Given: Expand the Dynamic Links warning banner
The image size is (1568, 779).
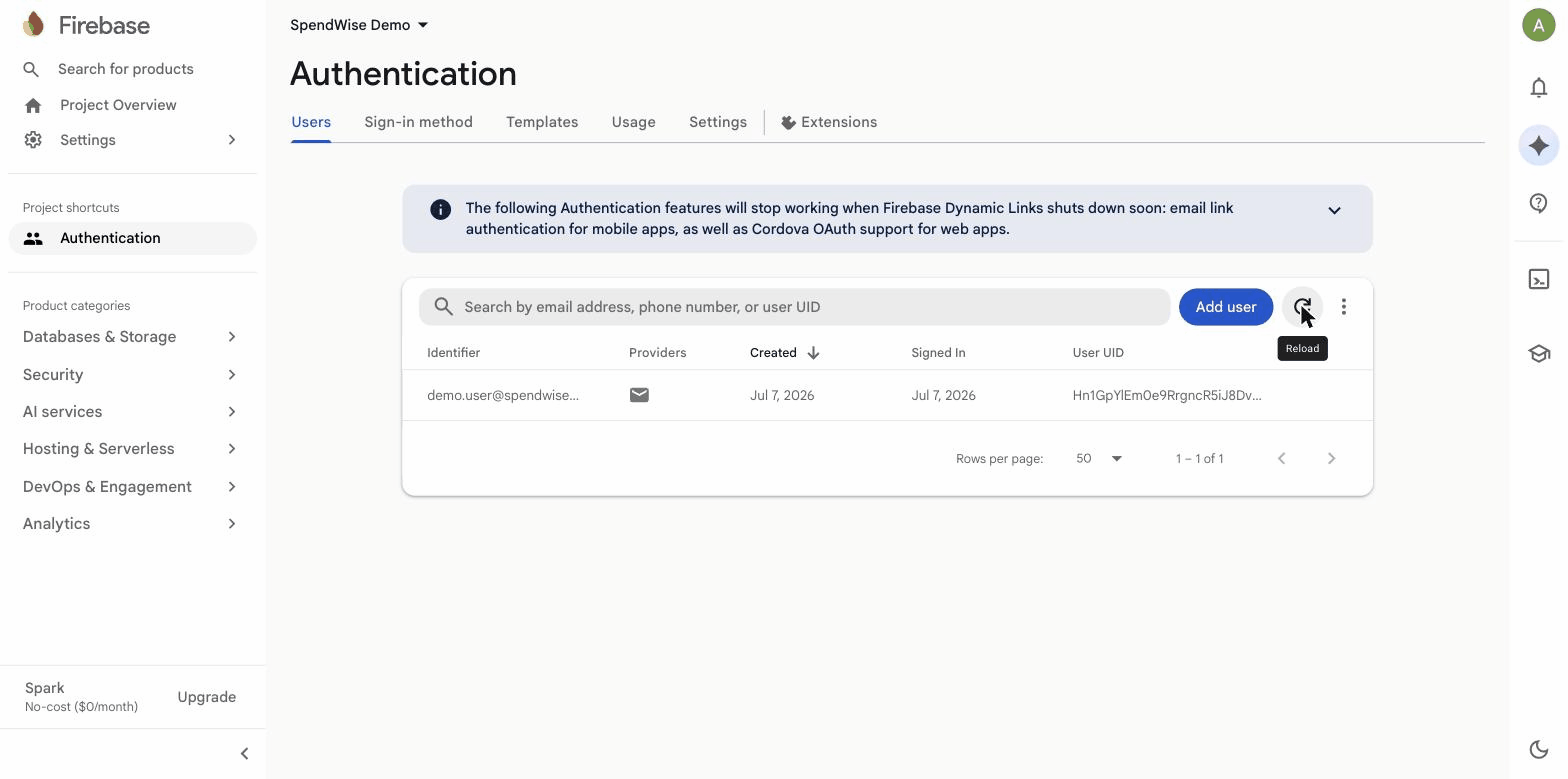Looking at the screenshot, I should click(x=1334, y=210).
